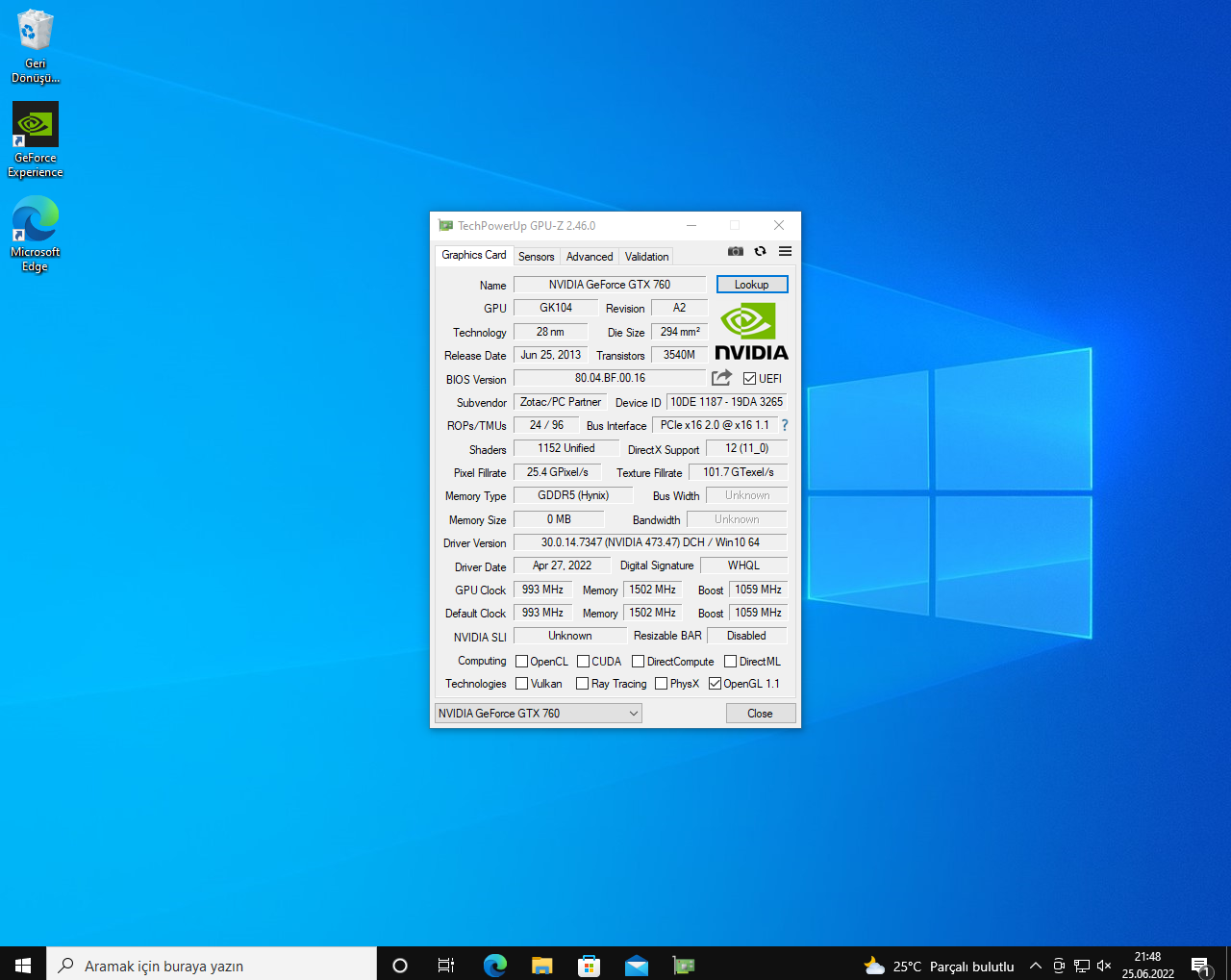Switch to the Validation tab
Image resolution: width=1231 pixels, height=980 pixels.
click(646, 257)
